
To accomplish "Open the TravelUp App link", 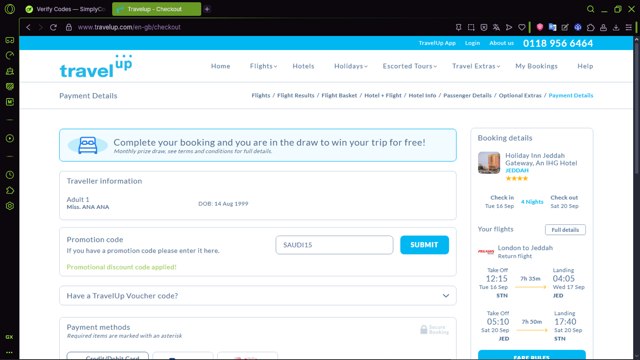I will click(437, 43).
